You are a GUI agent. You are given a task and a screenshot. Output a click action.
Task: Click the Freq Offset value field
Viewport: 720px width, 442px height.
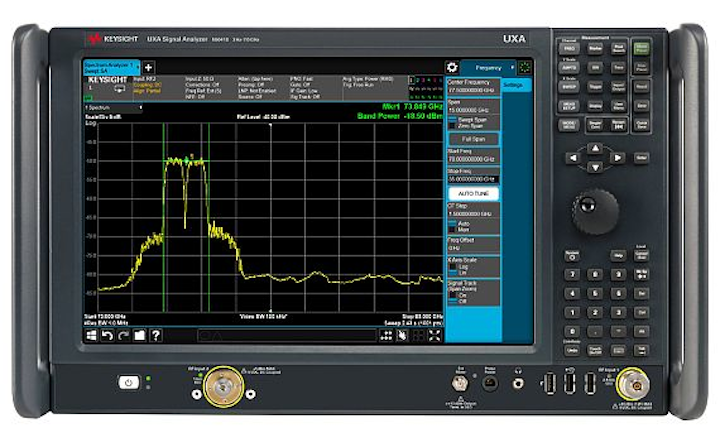tap(473, 248)
